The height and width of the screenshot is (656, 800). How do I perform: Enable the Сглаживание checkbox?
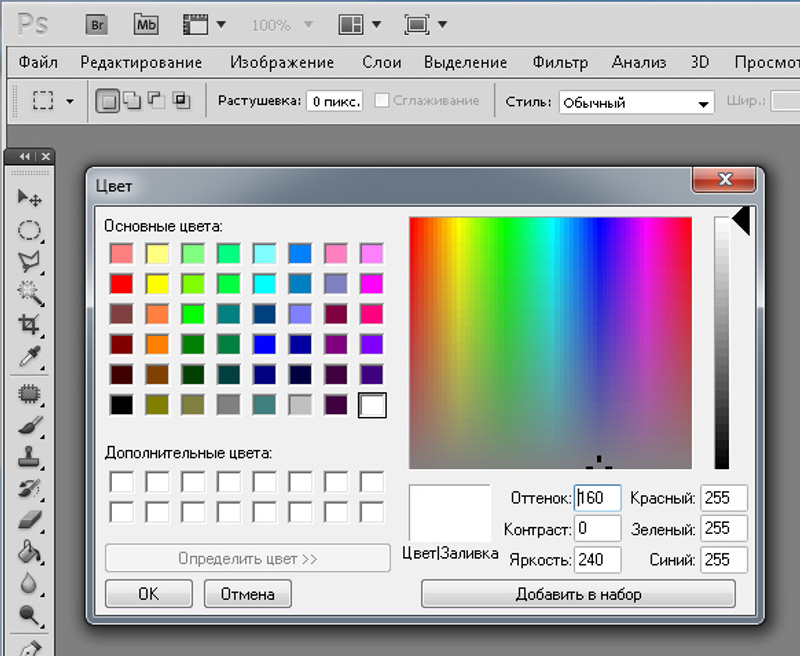(382, 101)
